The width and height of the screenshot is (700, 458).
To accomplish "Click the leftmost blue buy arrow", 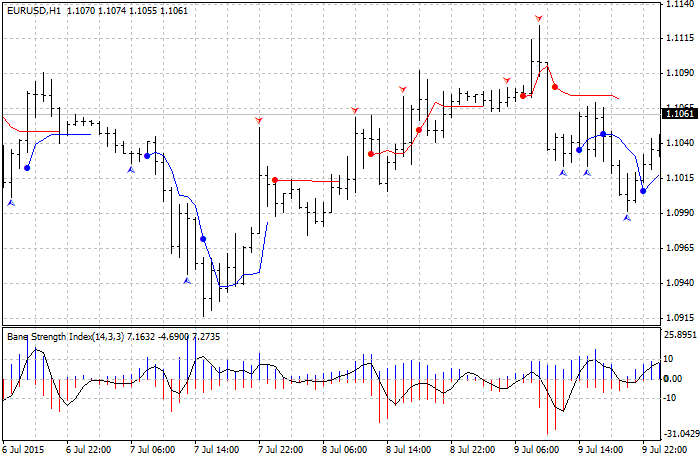I will [11, 202].
